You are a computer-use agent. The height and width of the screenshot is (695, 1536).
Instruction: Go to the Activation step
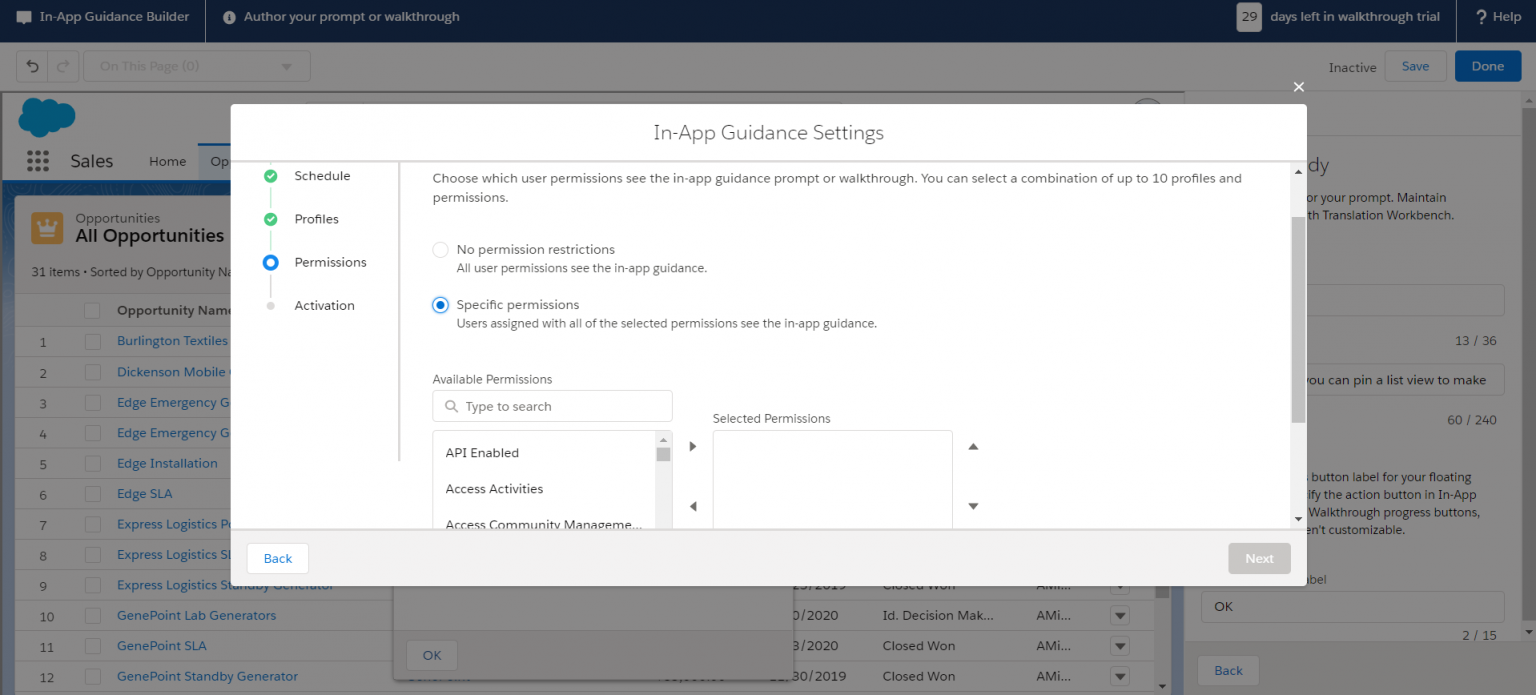tap(324, 306)
